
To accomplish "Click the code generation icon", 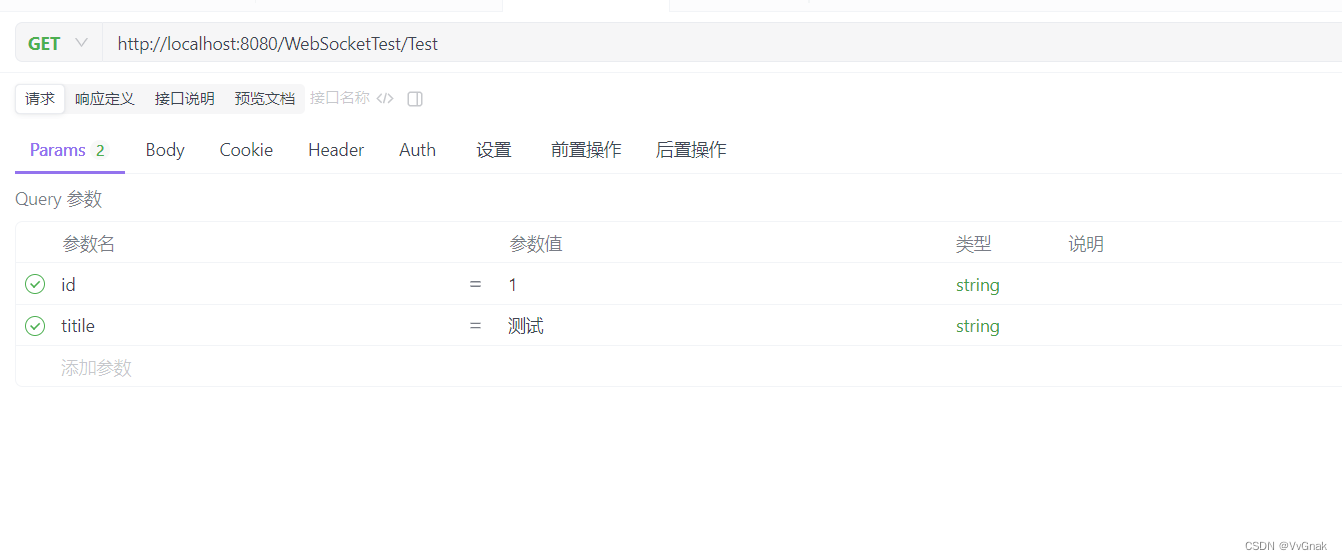I will click(385, 98).
